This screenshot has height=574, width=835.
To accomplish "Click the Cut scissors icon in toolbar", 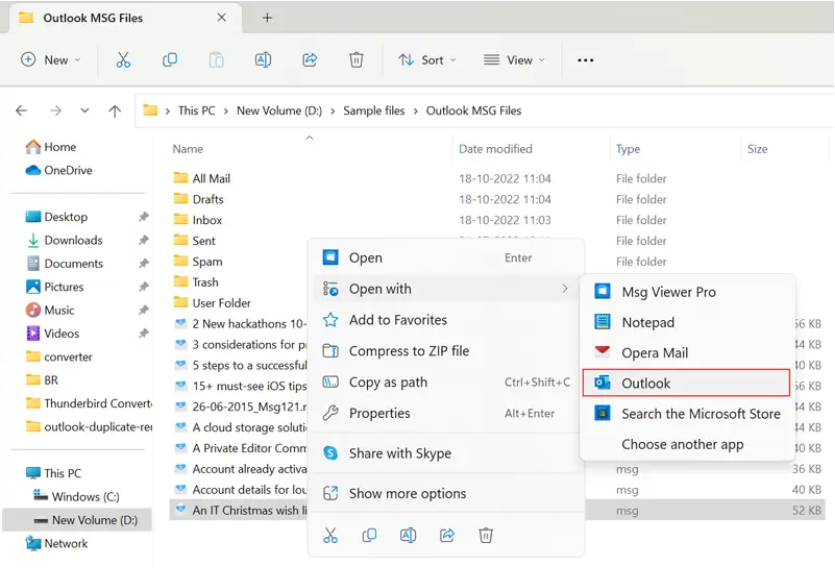I will (x=123, y=60).
